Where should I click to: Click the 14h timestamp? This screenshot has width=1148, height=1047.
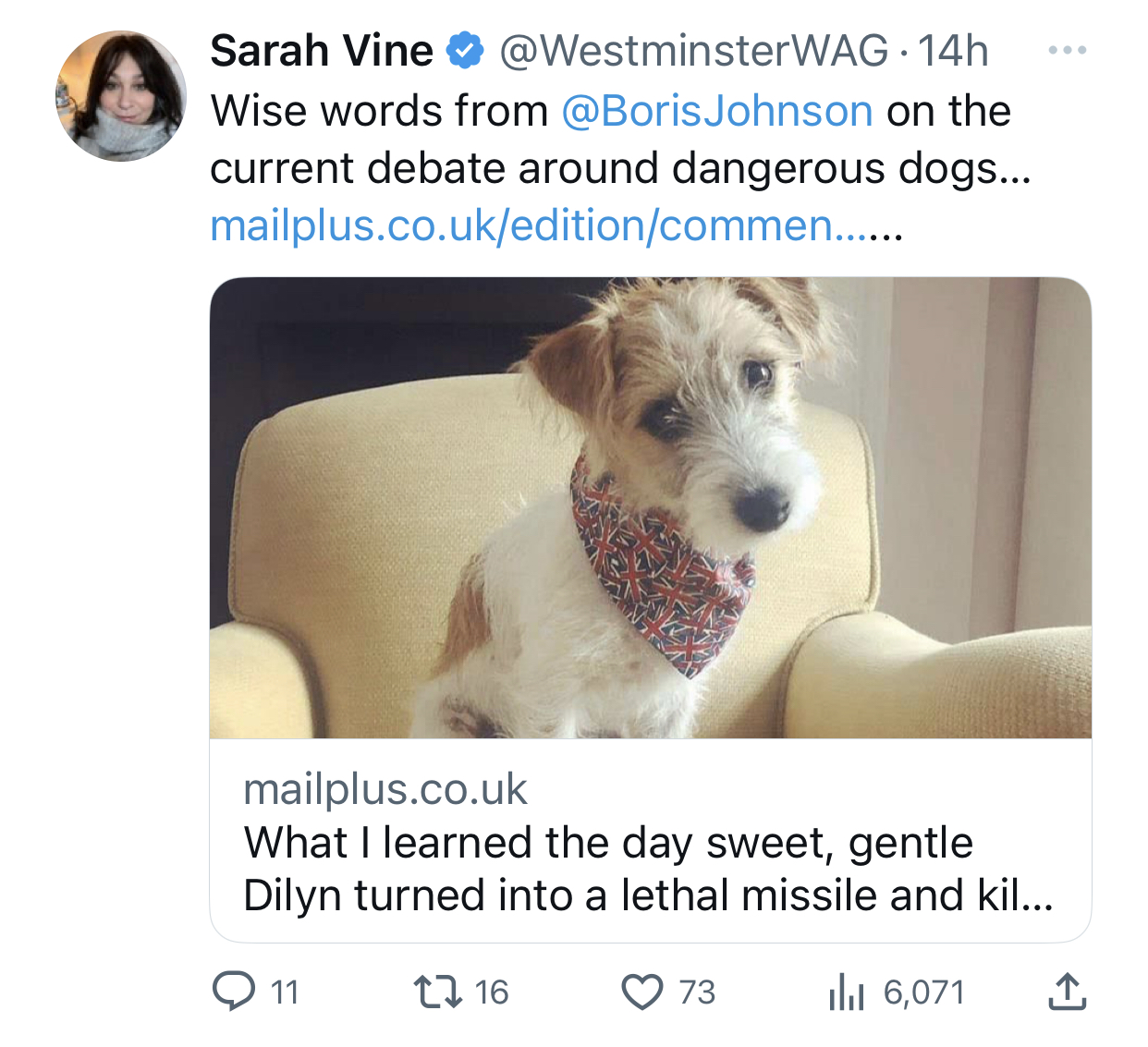click(953, 51)
